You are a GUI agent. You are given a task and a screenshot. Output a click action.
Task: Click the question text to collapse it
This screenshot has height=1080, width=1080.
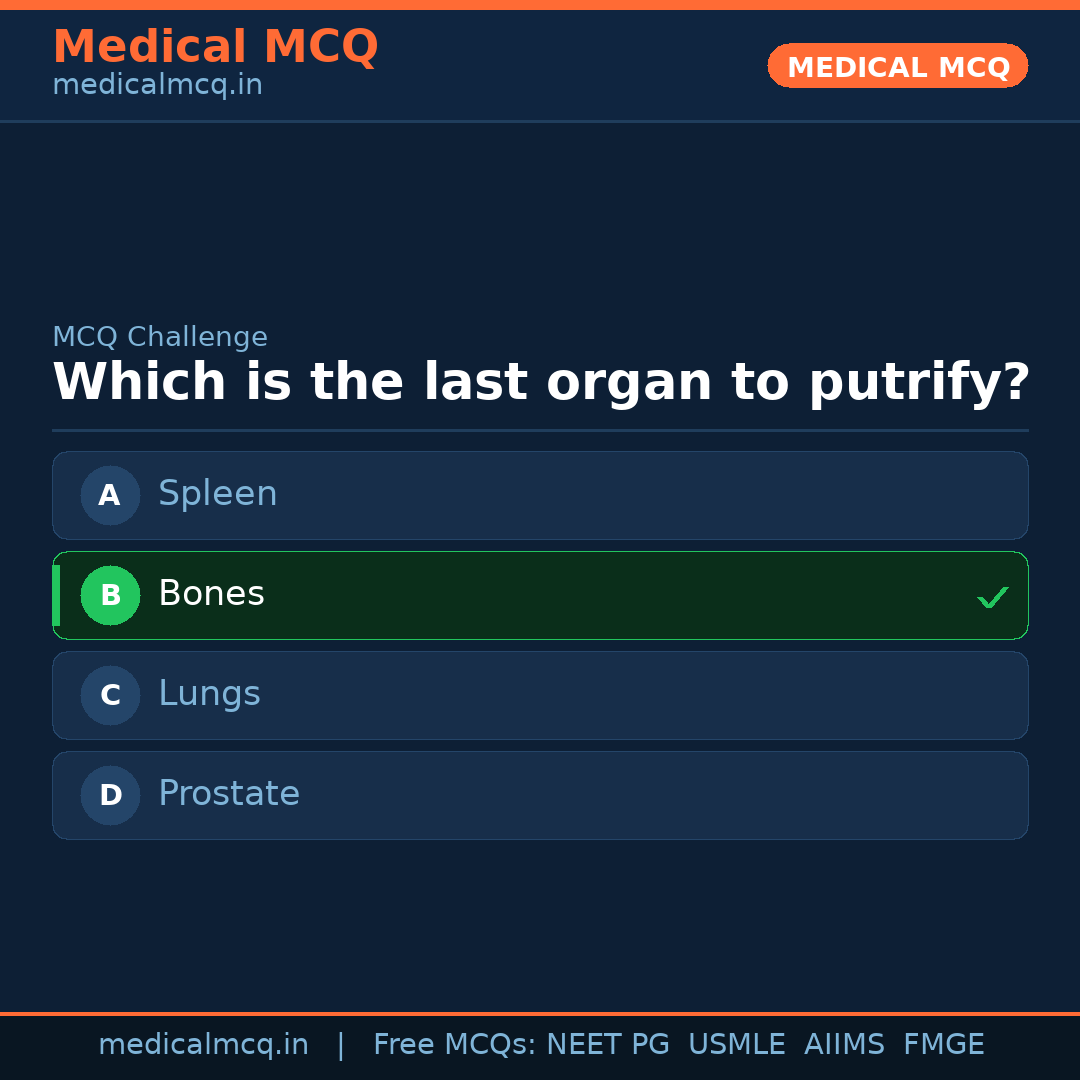click(540, 381)
